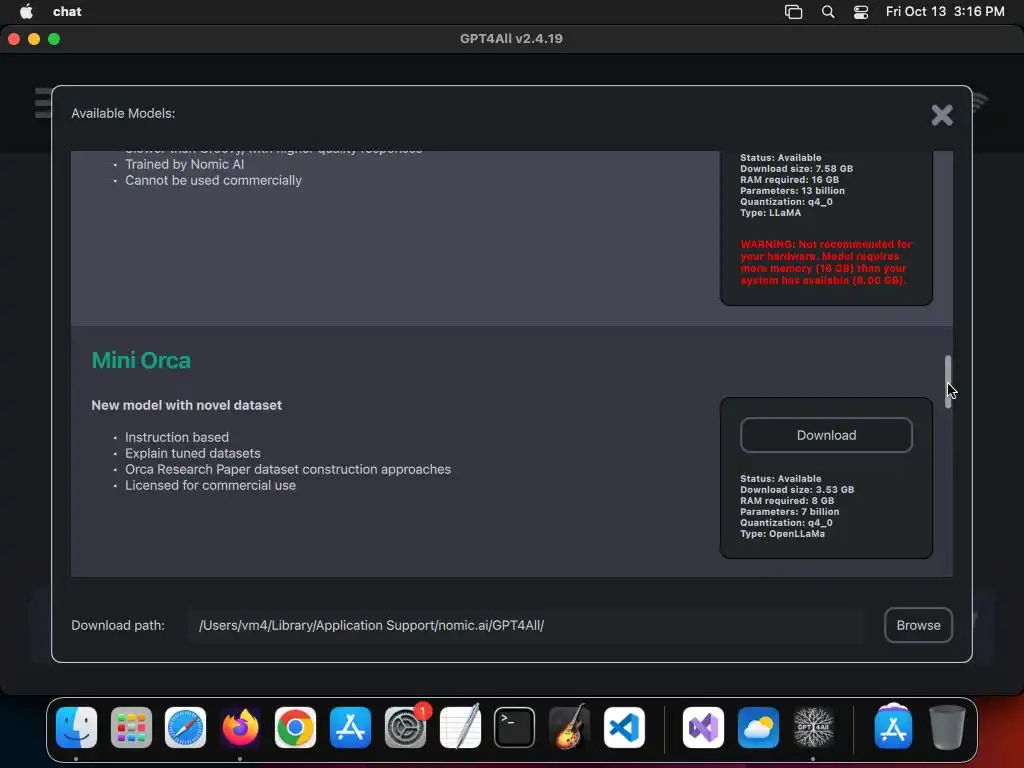Open Terminal from the dock
Image resolution: width=1024 pixels, height=768 pixels.
pyautogui.click(x=515, y=727)
